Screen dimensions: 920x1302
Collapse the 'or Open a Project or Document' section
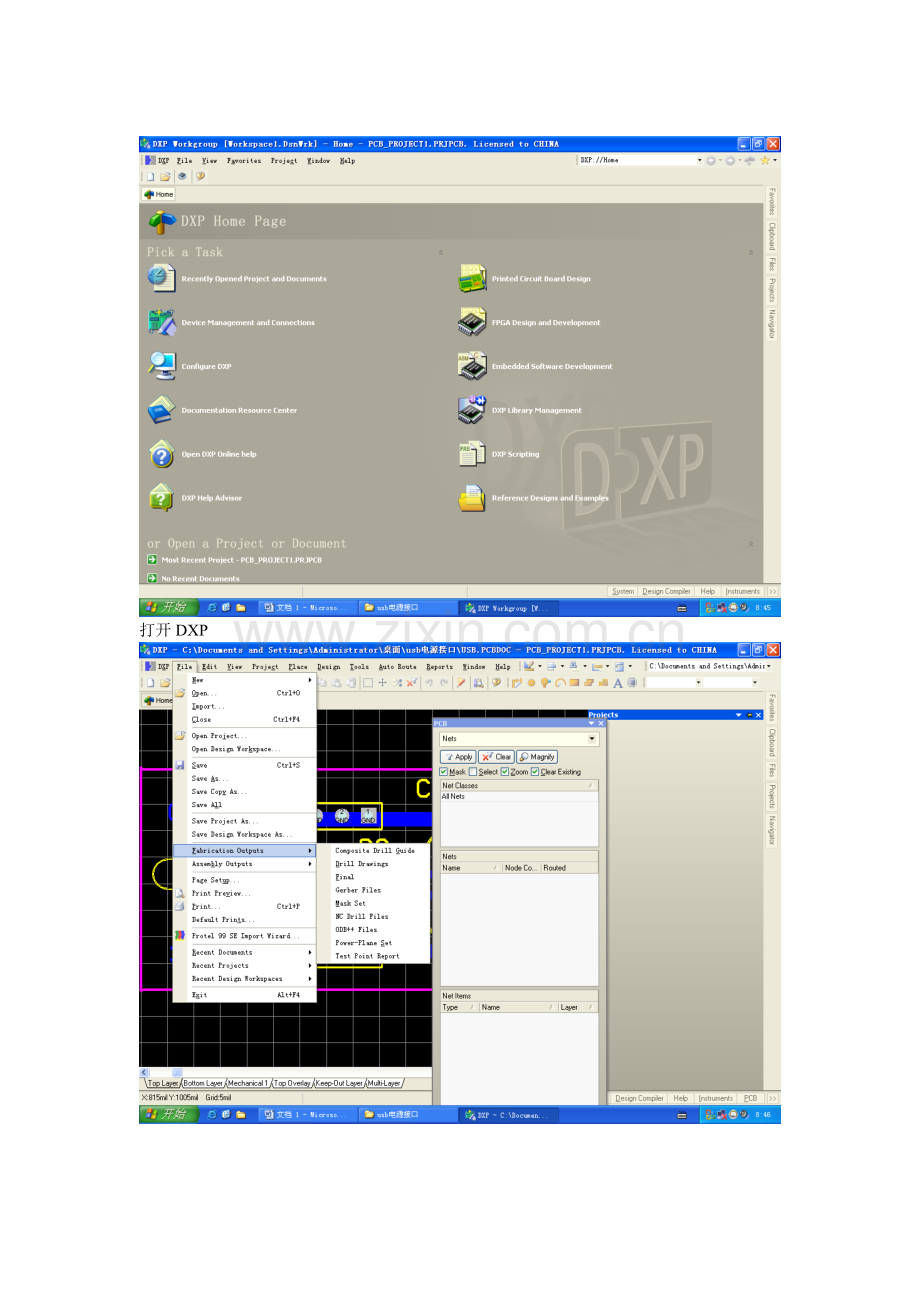coord(751,544)
